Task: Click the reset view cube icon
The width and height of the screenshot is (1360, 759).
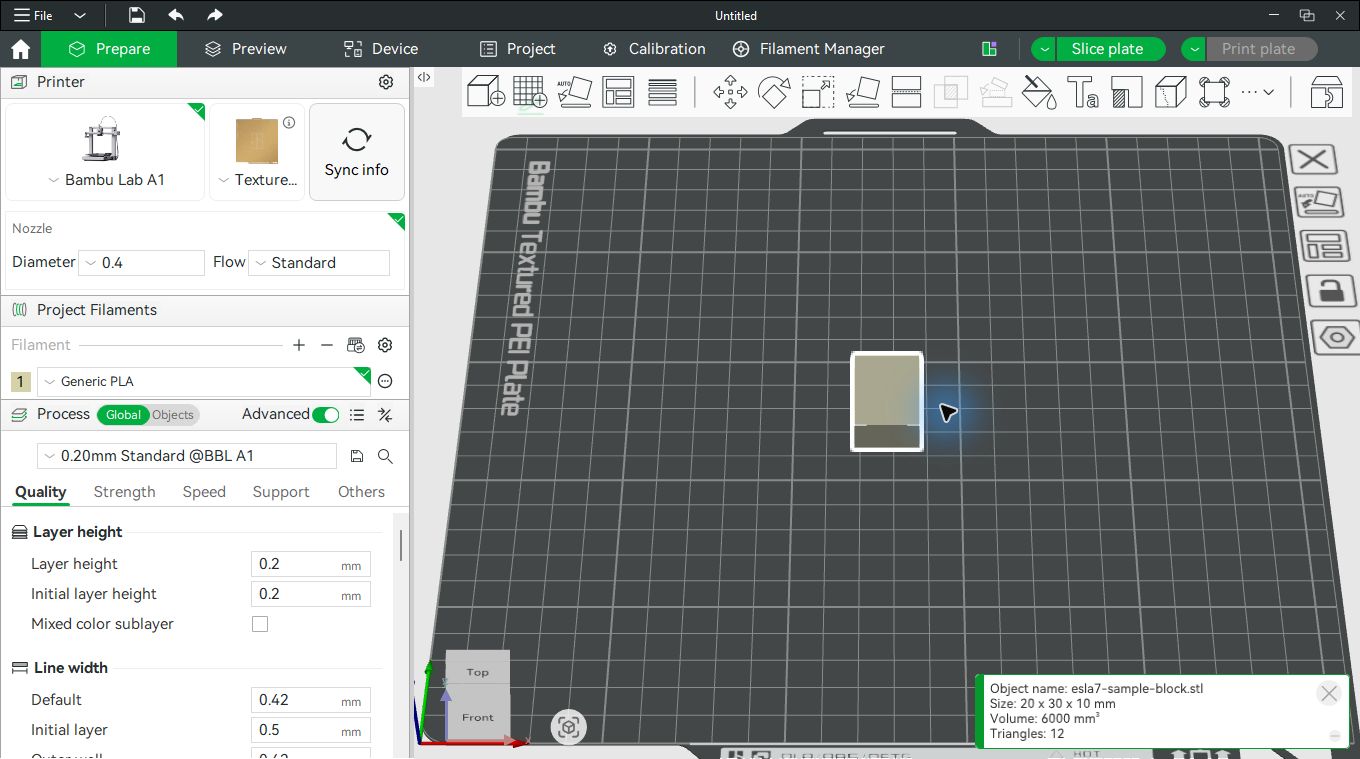Action: (569, 727)
